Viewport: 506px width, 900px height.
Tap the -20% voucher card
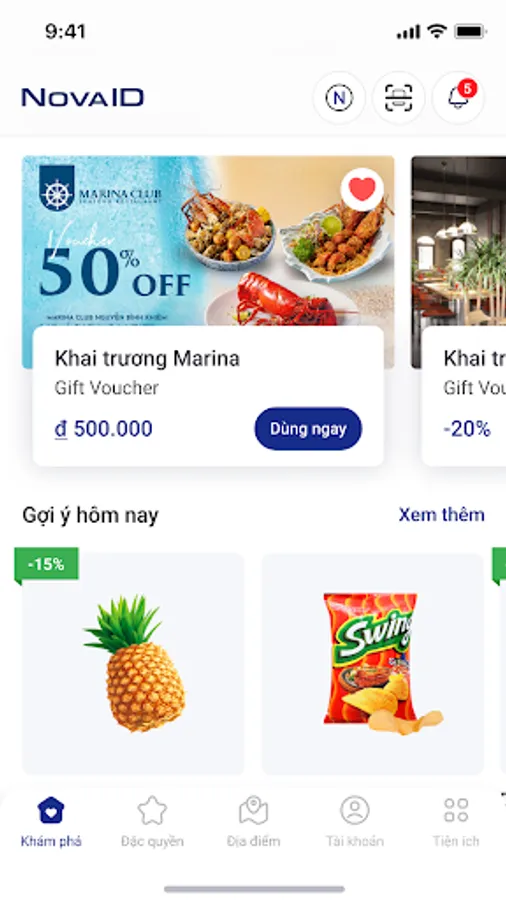464,396
